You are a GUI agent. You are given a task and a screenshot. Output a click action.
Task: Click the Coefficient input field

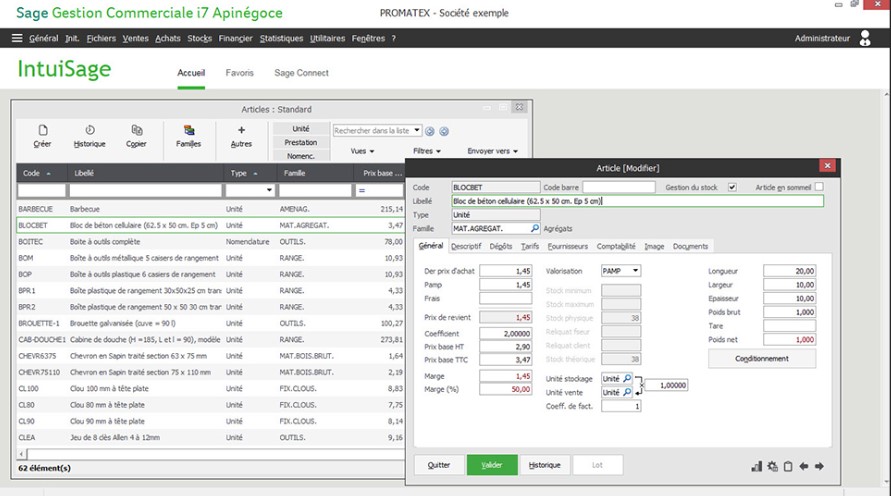point(506,334)
